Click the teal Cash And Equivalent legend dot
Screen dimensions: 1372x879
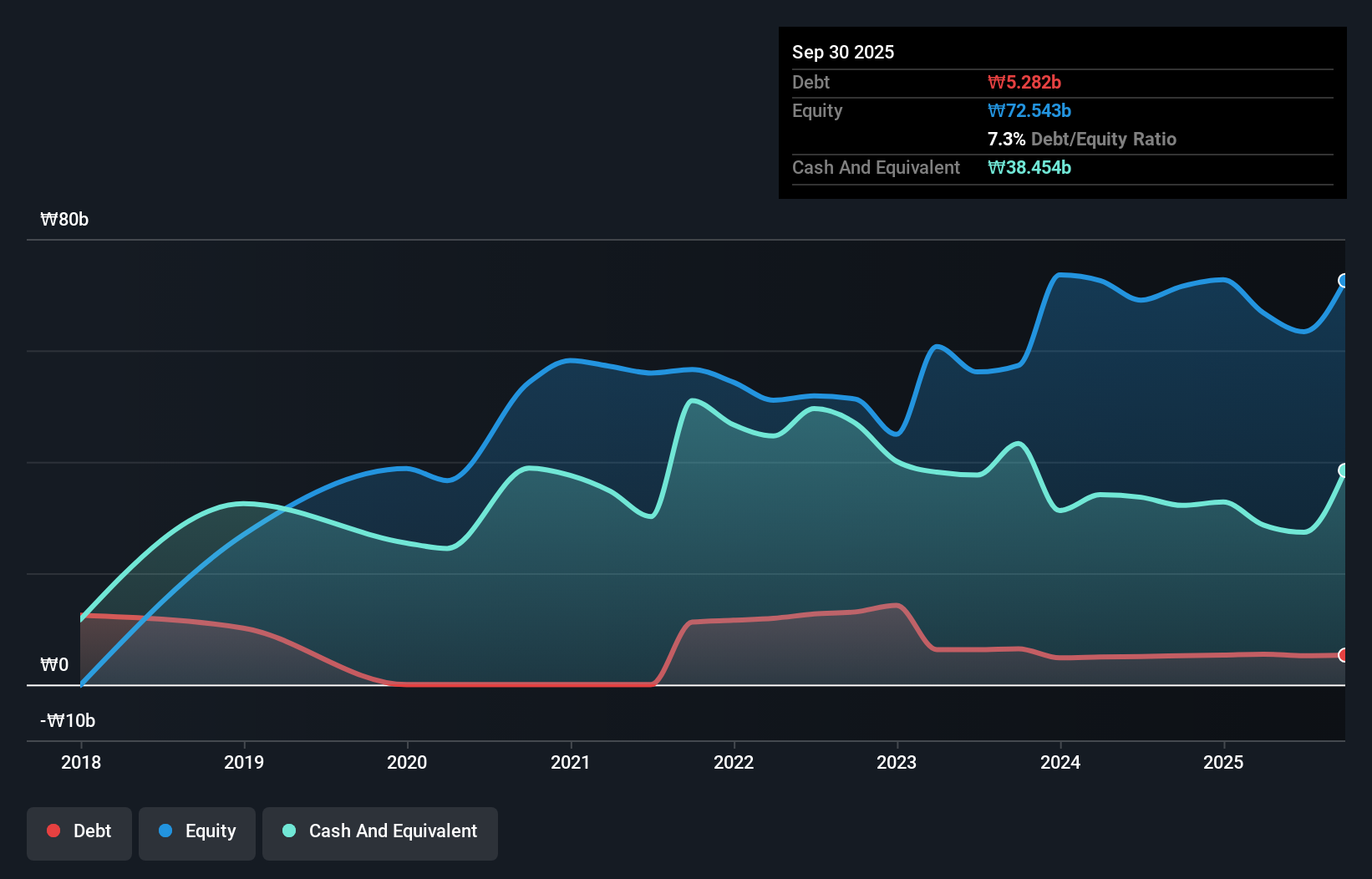point(287,831)
